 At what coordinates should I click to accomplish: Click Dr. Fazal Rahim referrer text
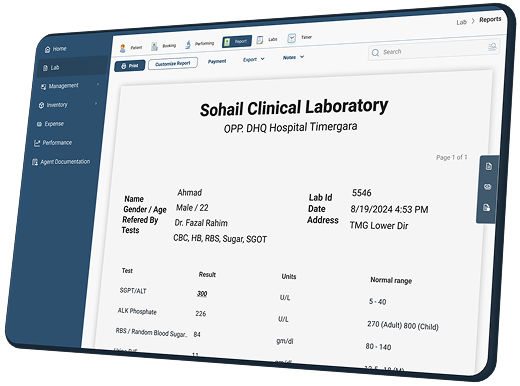click(201, 223)
